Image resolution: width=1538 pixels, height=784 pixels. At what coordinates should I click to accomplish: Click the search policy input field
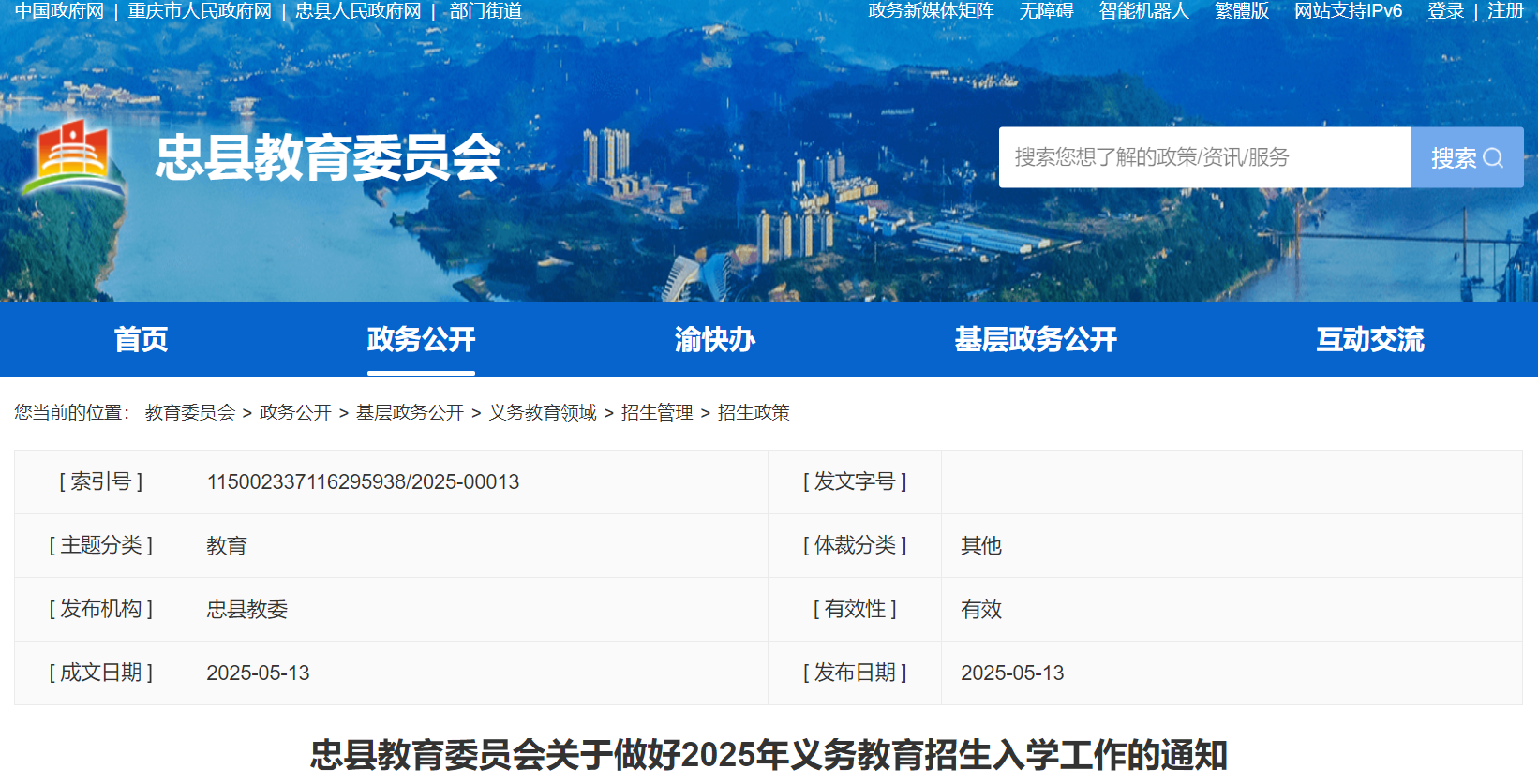click(1204, 157)
